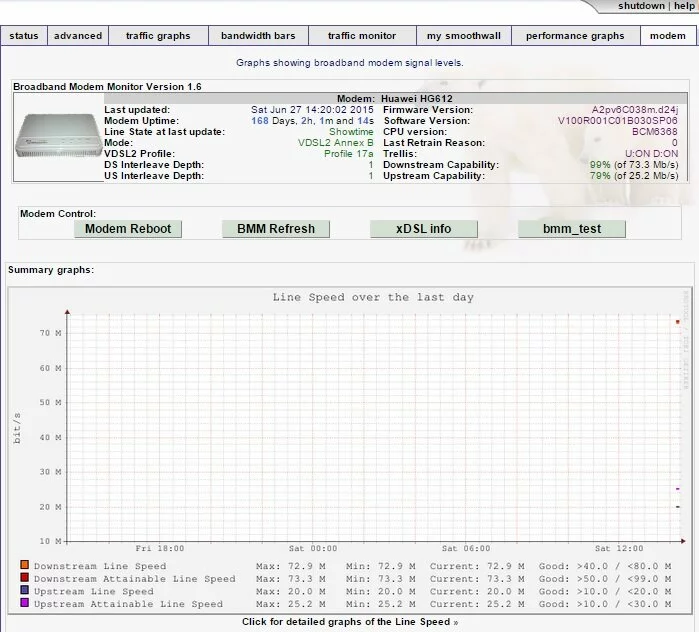Open the traffic graphs tab
The height and width of the screenshot is (632, 699).
pyautogui.click(x=158, y=36)
